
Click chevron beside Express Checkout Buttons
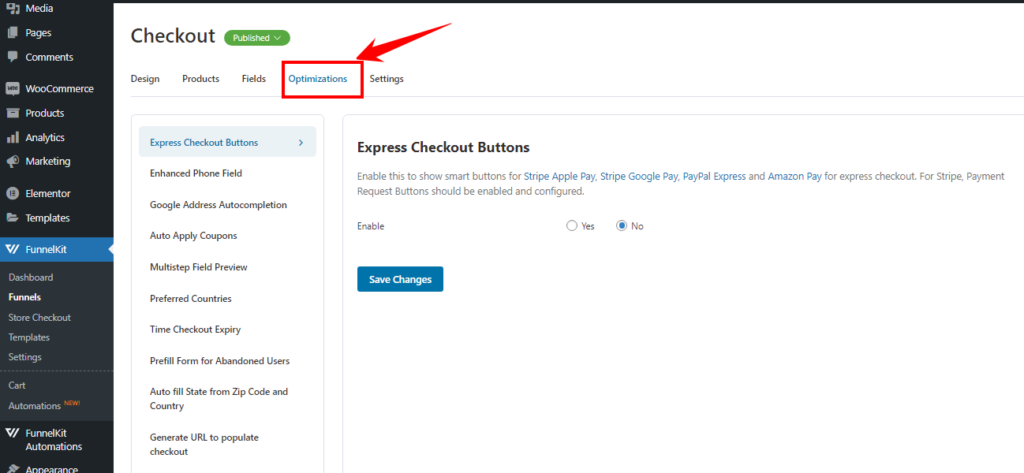[x=301, y=142]
